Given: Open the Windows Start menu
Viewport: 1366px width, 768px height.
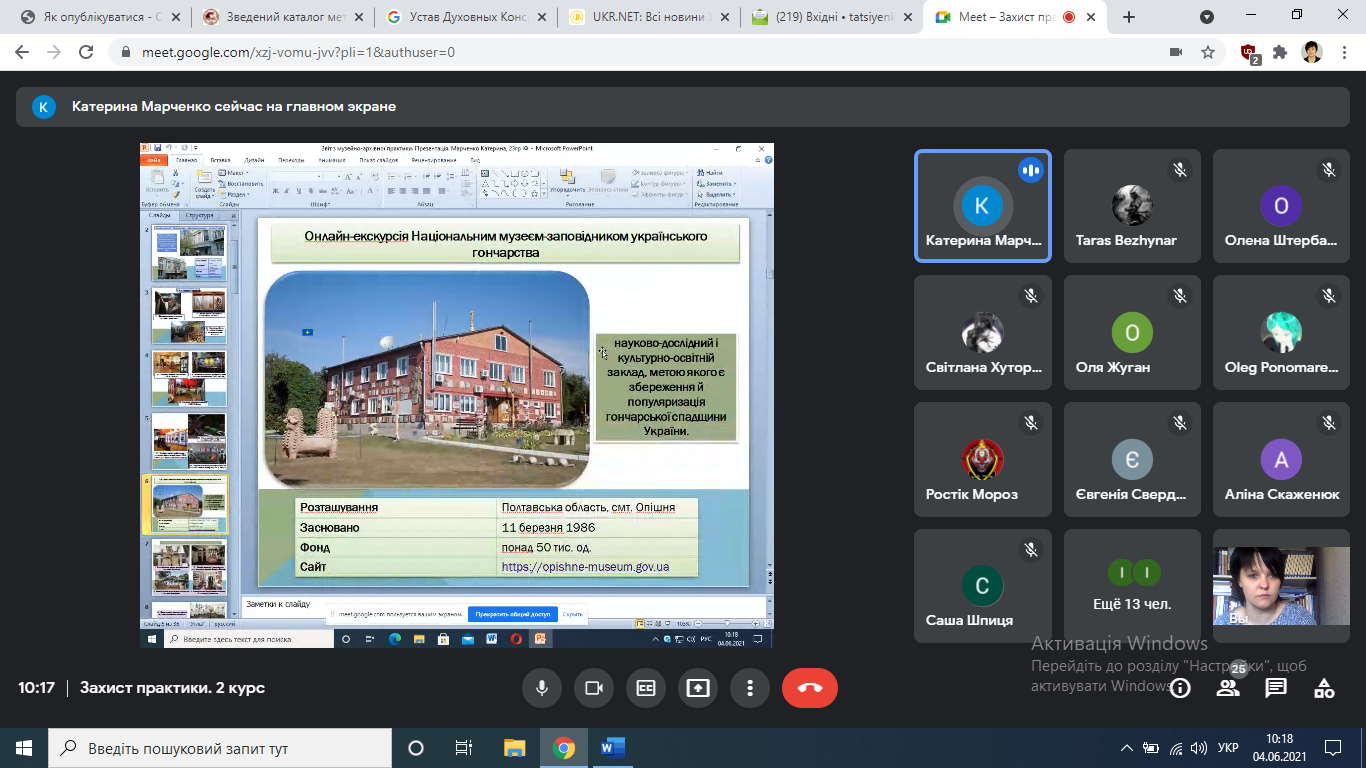Looking at the screenshot, I should (x=24, y=748).
